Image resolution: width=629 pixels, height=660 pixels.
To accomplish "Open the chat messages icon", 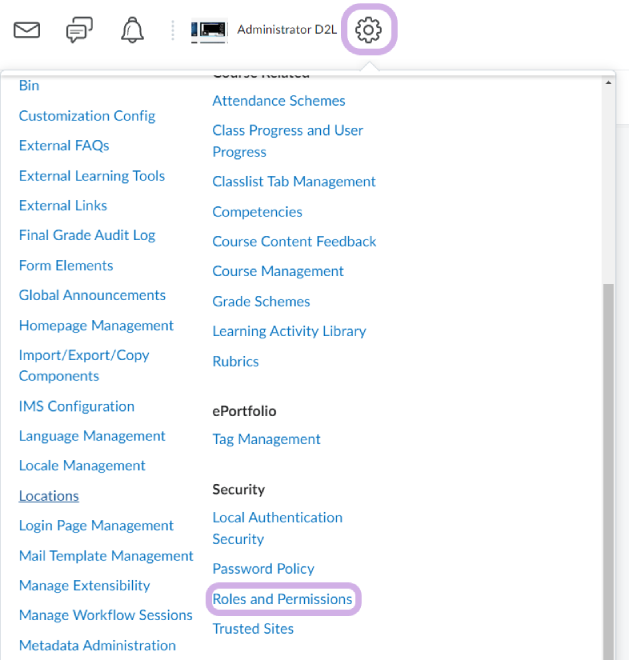I will click(x=80, y=30).
